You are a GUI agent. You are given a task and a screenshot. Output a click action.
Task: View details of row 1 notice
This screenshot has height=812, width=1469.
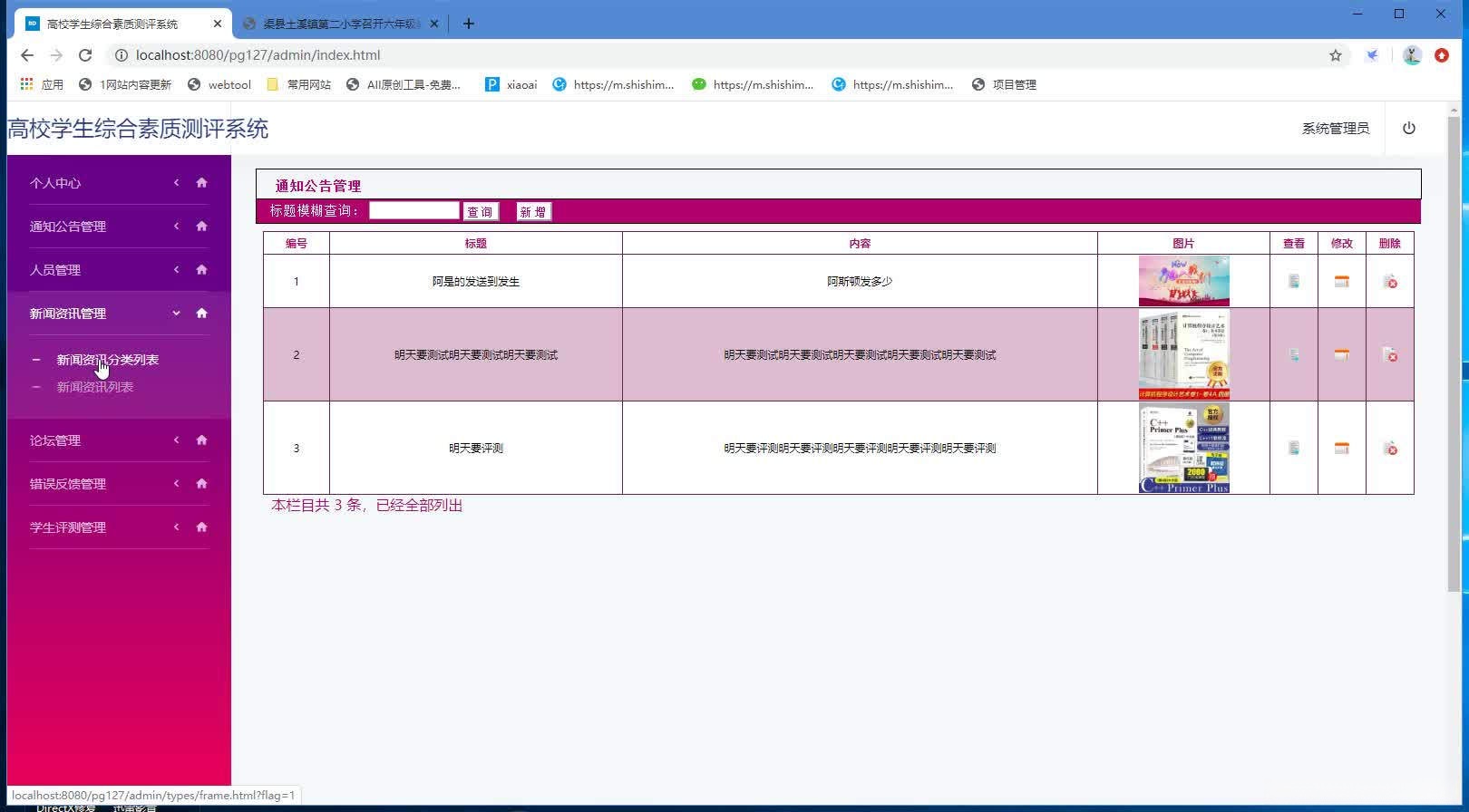1294,281
